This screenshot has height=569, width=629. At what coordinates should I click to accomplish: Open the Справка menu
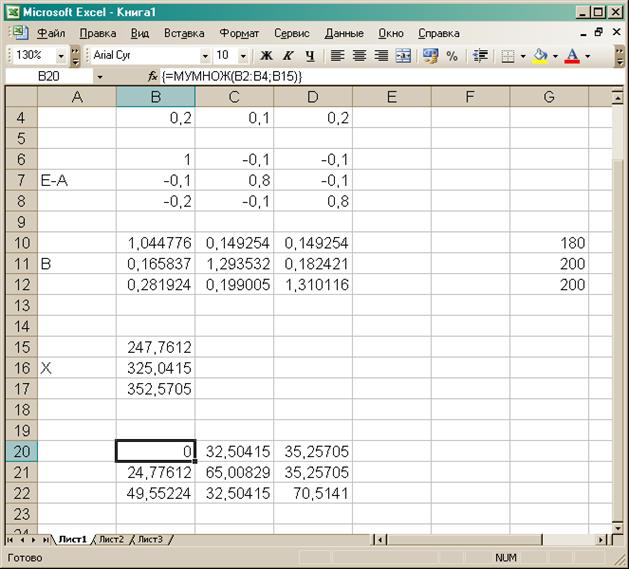[x=438, y=33]
